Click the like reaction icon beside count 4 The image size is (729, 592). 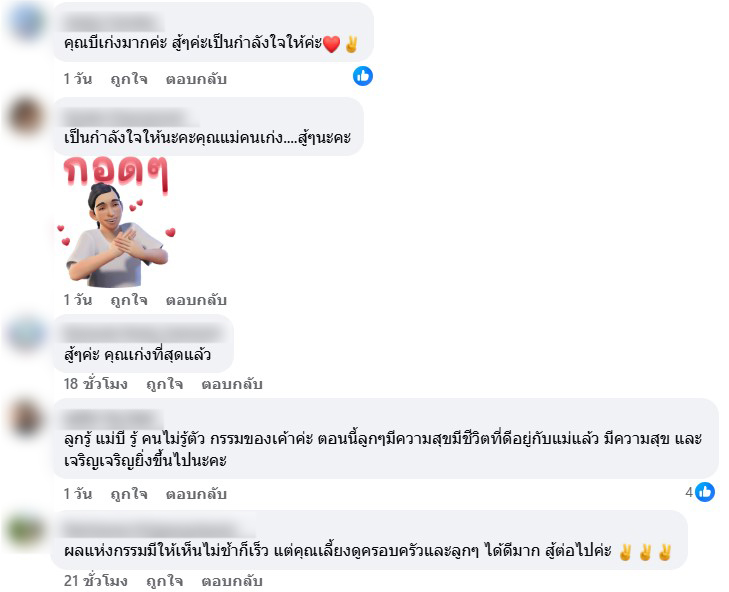[x=705, y=492]
